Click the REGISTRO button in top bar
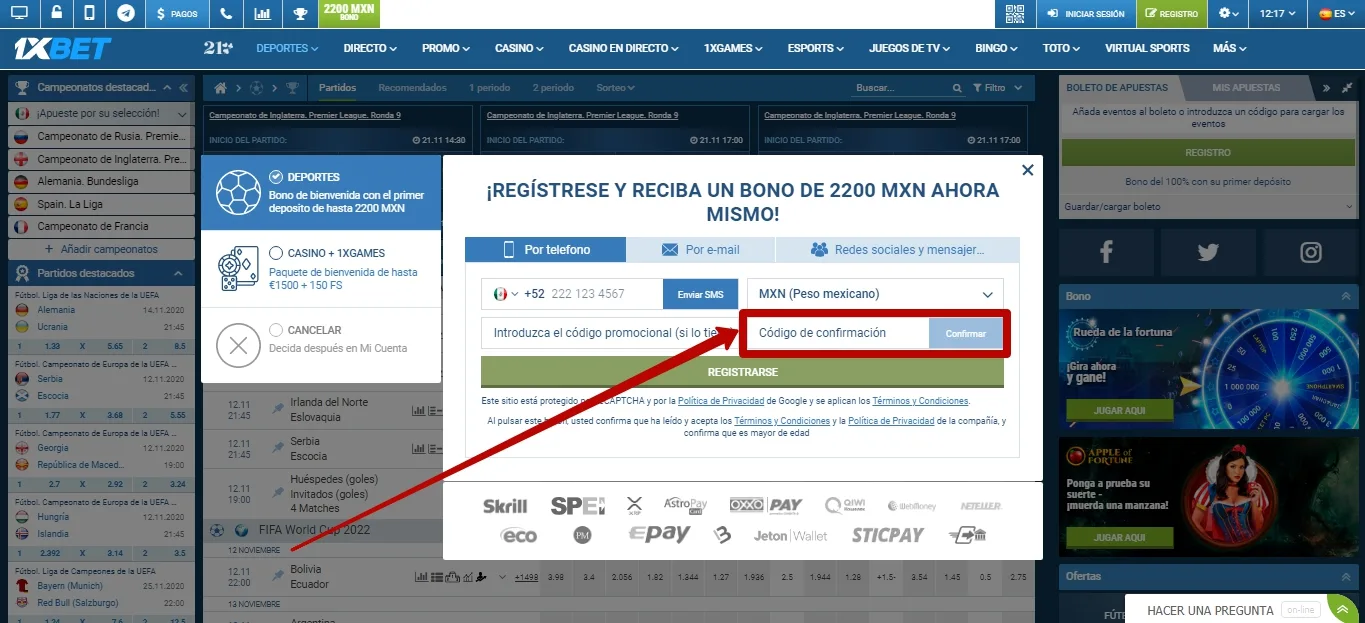Screen dimensions: 1365x623 point(1171,14)
